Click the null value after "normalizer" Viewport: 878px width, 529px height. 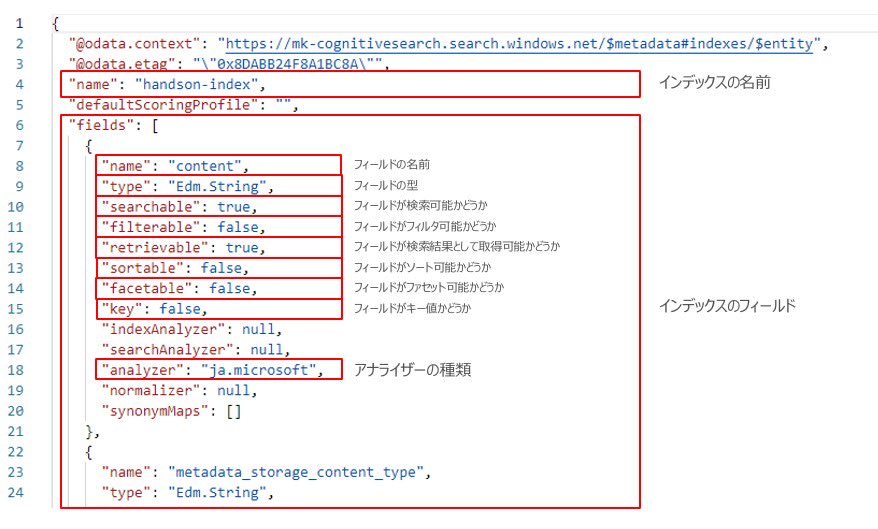coord(233,391)
